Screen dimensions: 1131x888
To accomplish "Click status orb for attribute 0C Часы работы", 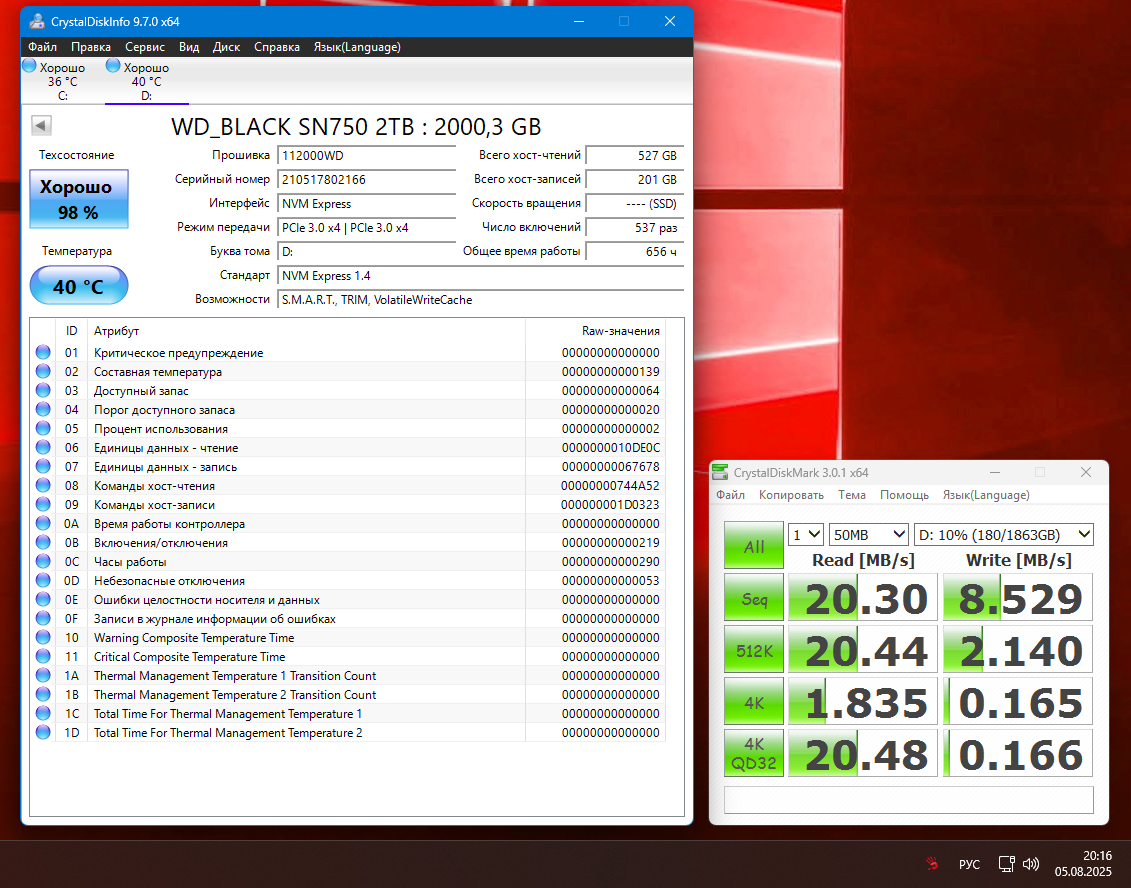I will coord(43,561).
